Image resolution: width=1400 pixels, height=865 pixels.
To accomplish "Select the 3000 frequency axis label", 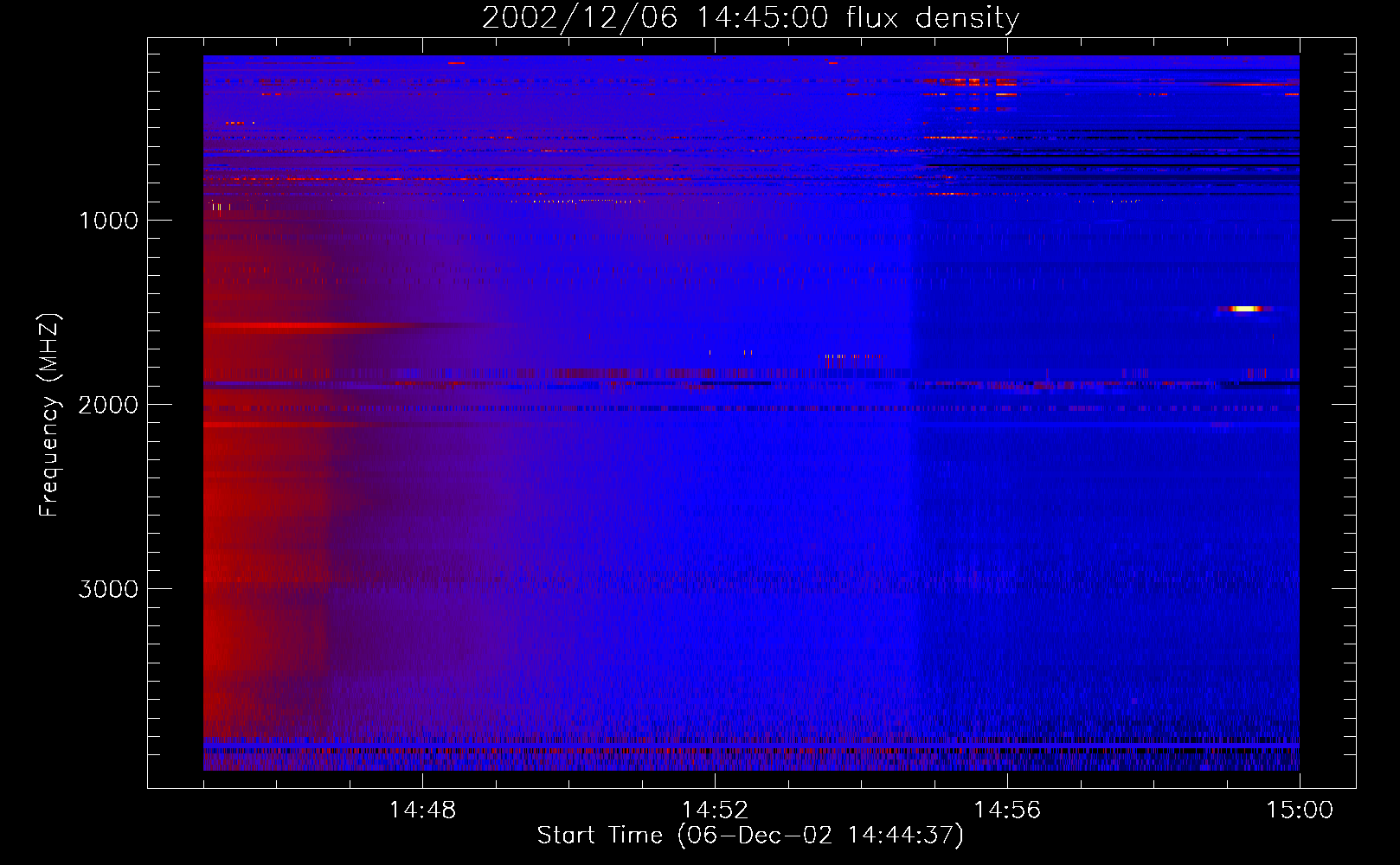I will [108, 589].
